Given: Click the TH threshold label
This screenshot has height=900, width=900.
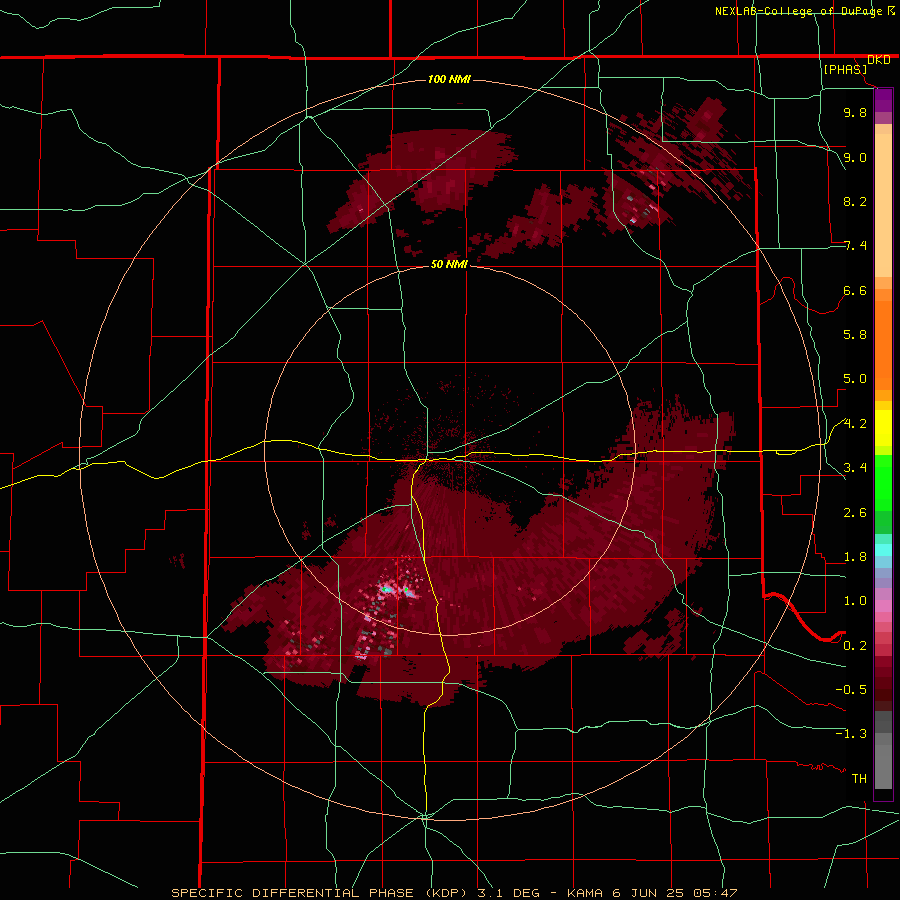Looking at the screenshot, I should pos(859,779).
